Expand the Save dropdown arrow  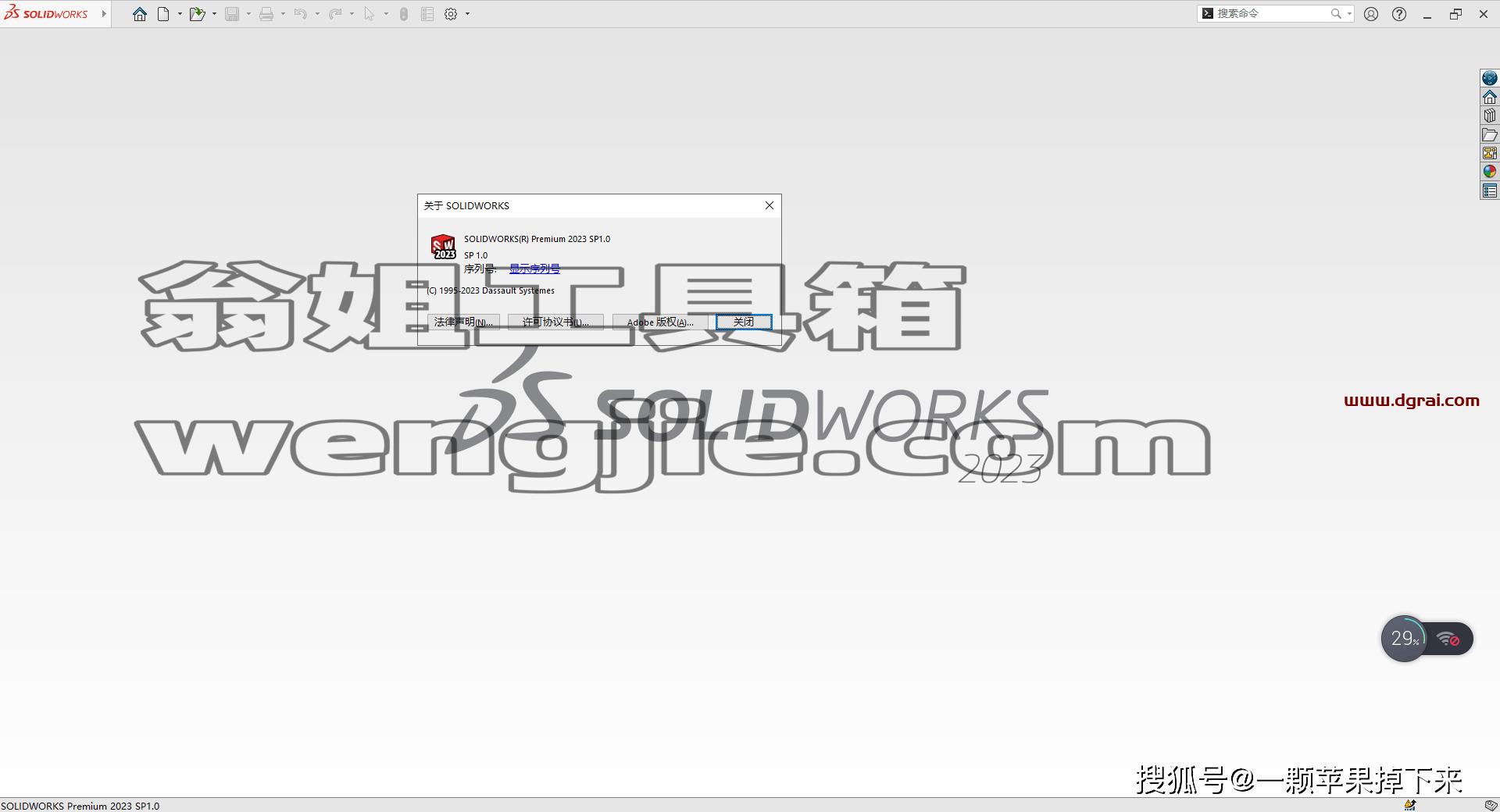click(x=248, y=14)
